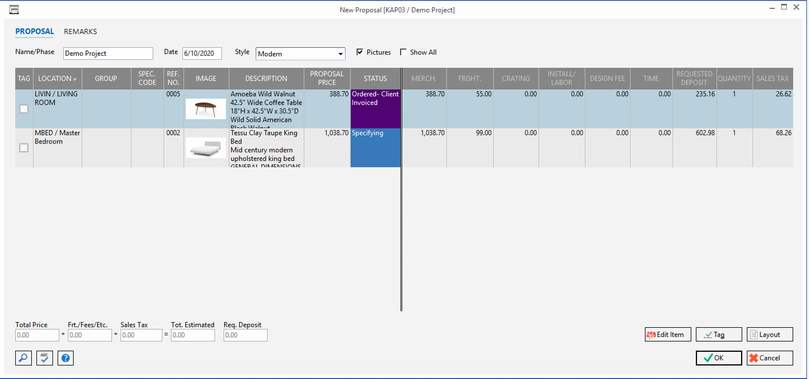Open the Layout button
This screenshot has height=379, width=809.
pos(770,335)
